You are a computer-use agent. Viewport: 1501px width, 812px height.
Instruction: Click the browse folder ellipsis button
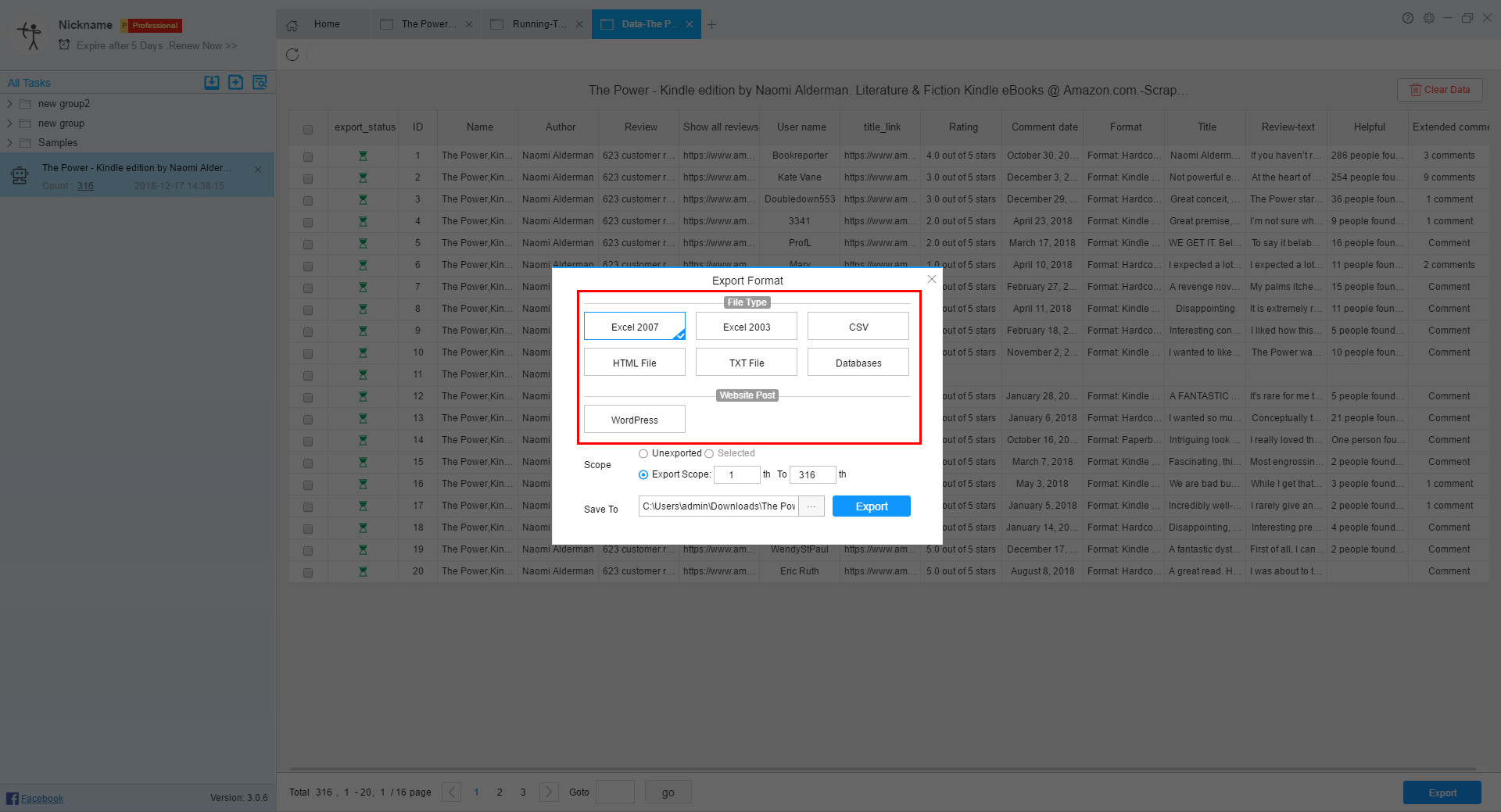(811, 506)
